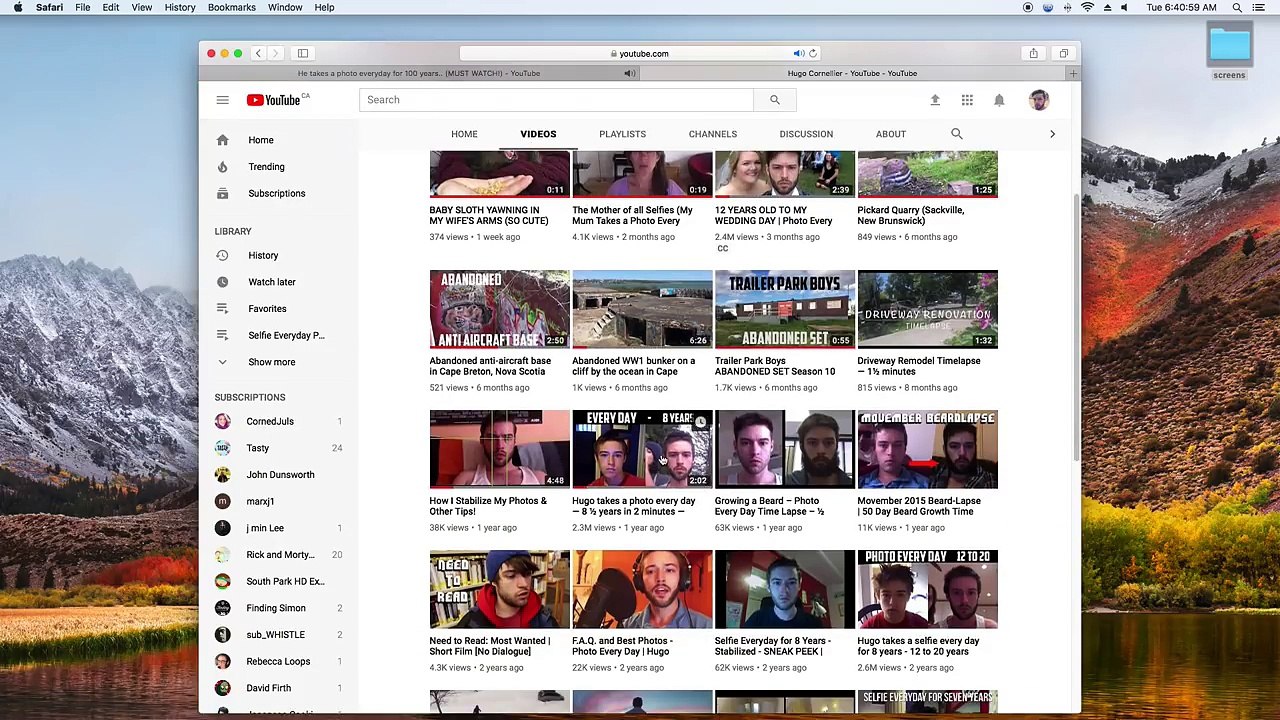
Task: Open the volume menu bar icon
Action: coord(1125,8)
